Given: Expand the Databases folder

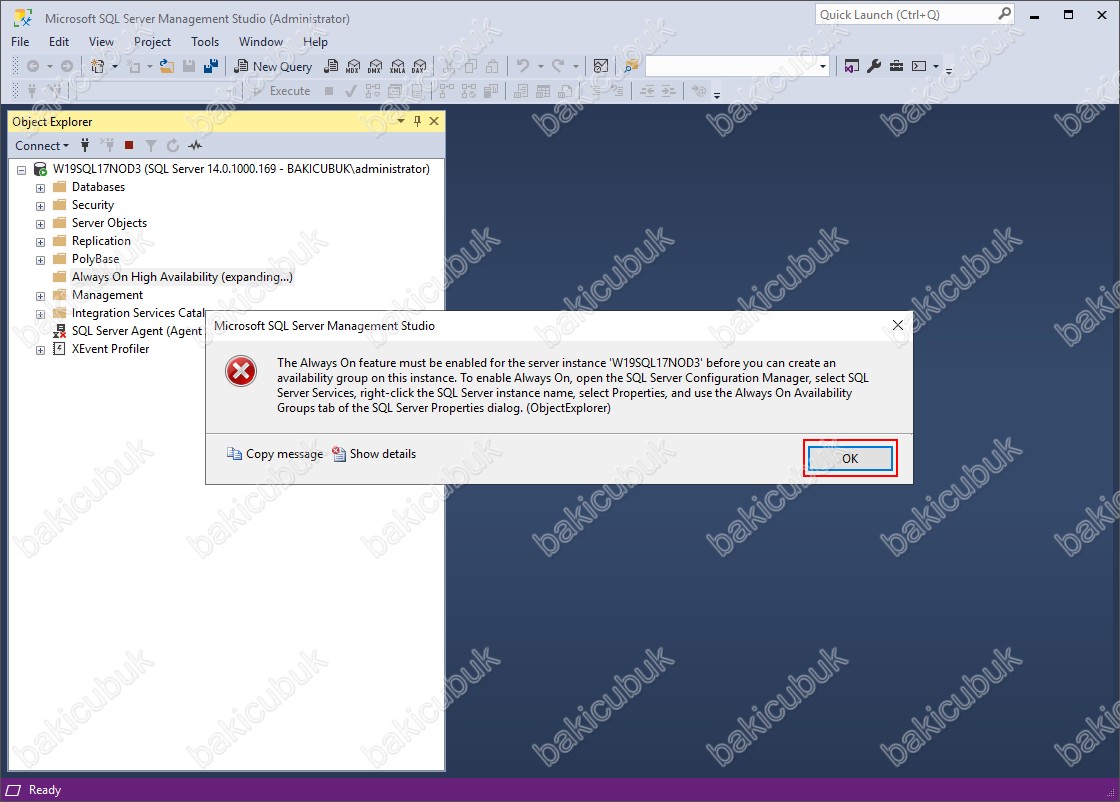Looking at the screenshot, I should (x=40, y=188).
